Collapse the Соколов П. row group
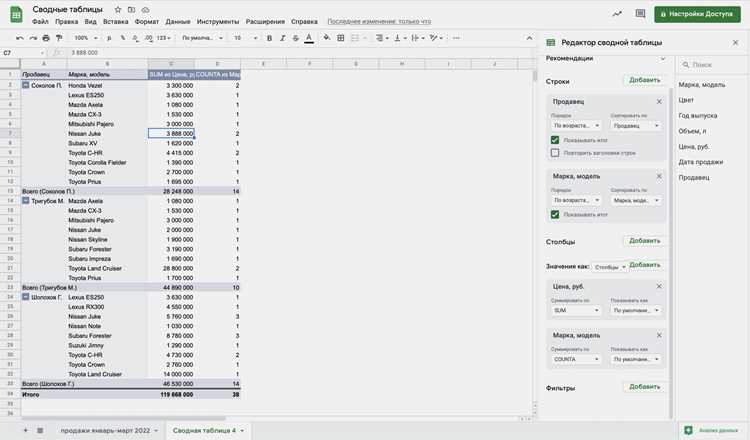 click(26, 85)
